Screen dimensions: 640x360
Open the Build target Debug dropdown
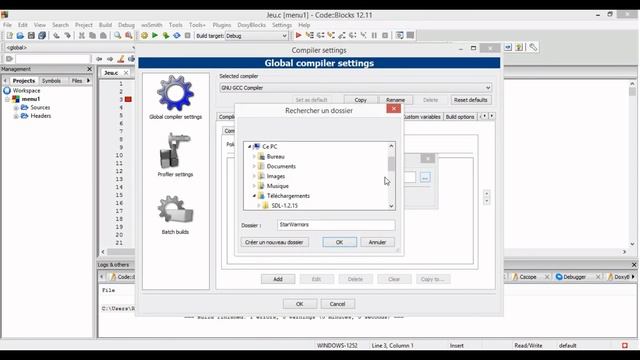tap(256, 36)
